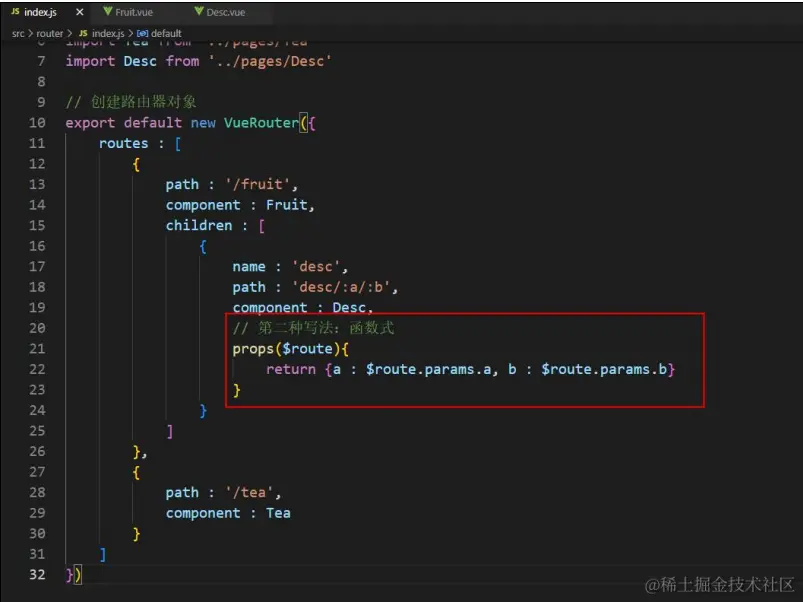This screenshot has height=602, width=803.
Task: Click the 'desc' name string on line 17
Action: click(316, 267)
